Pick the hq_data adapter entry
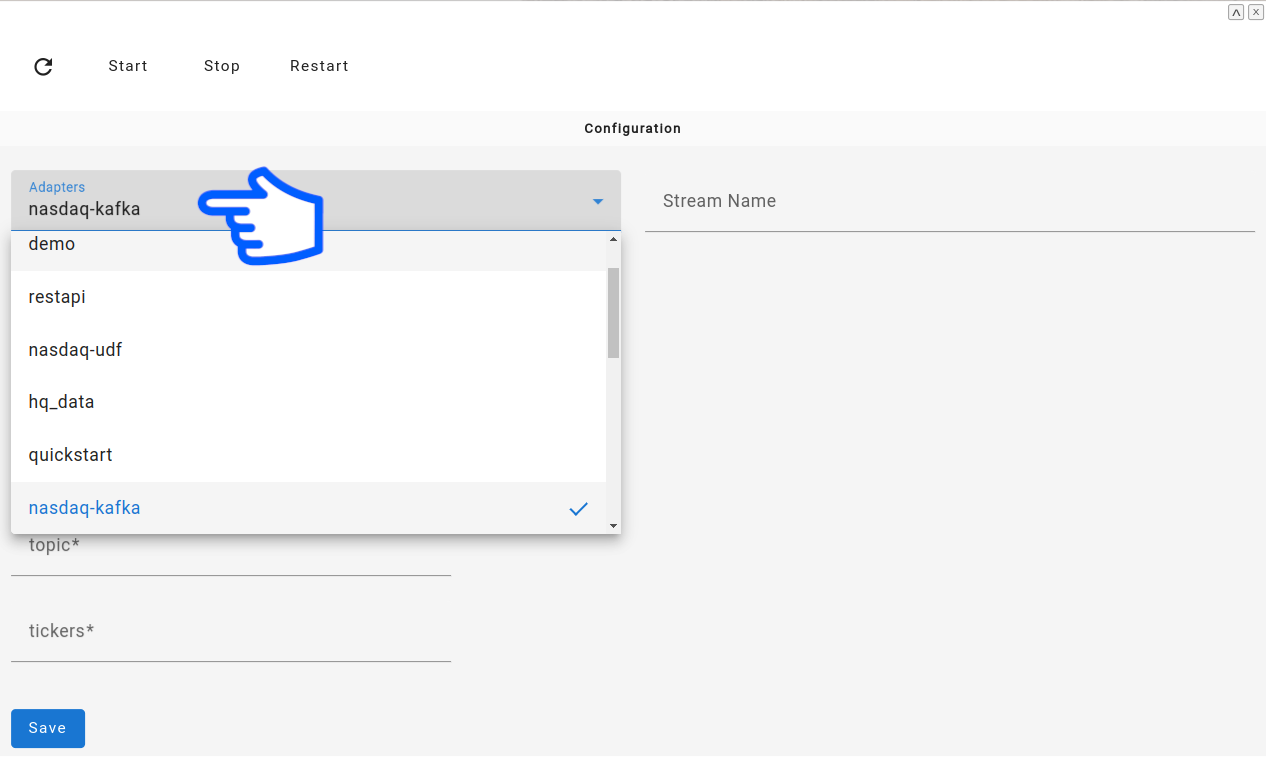Image resolution: width=1266 pixels, height=761 pixels. (x=61, y=401)
